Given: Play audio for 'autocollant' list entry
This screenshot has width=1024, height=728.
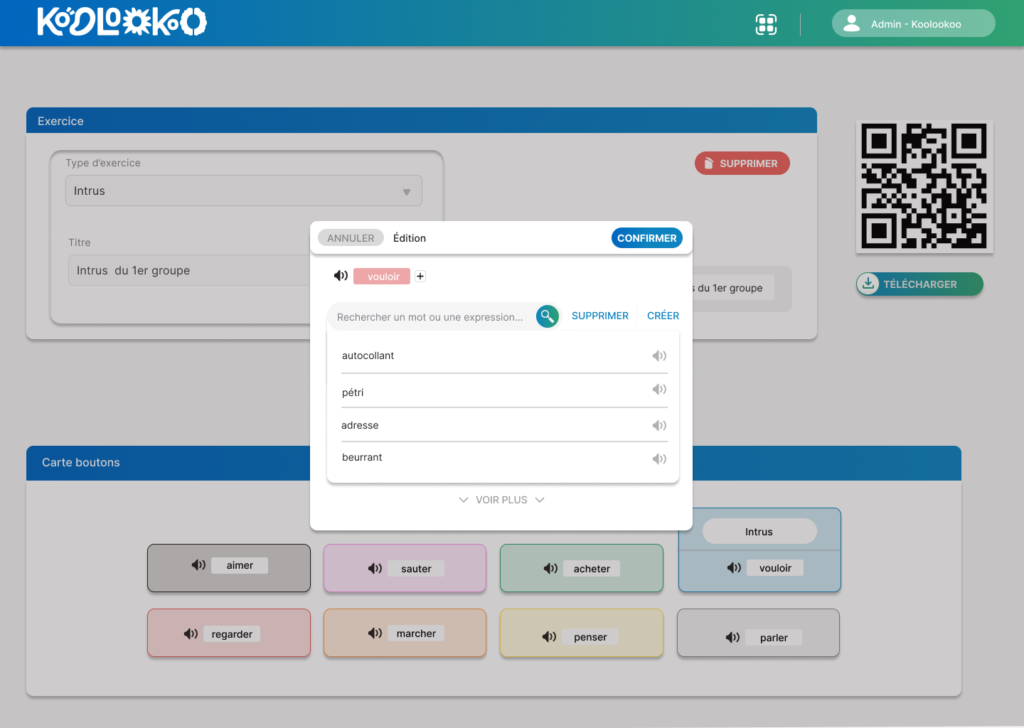Looking at the screenshot, I should click(658, 356).
